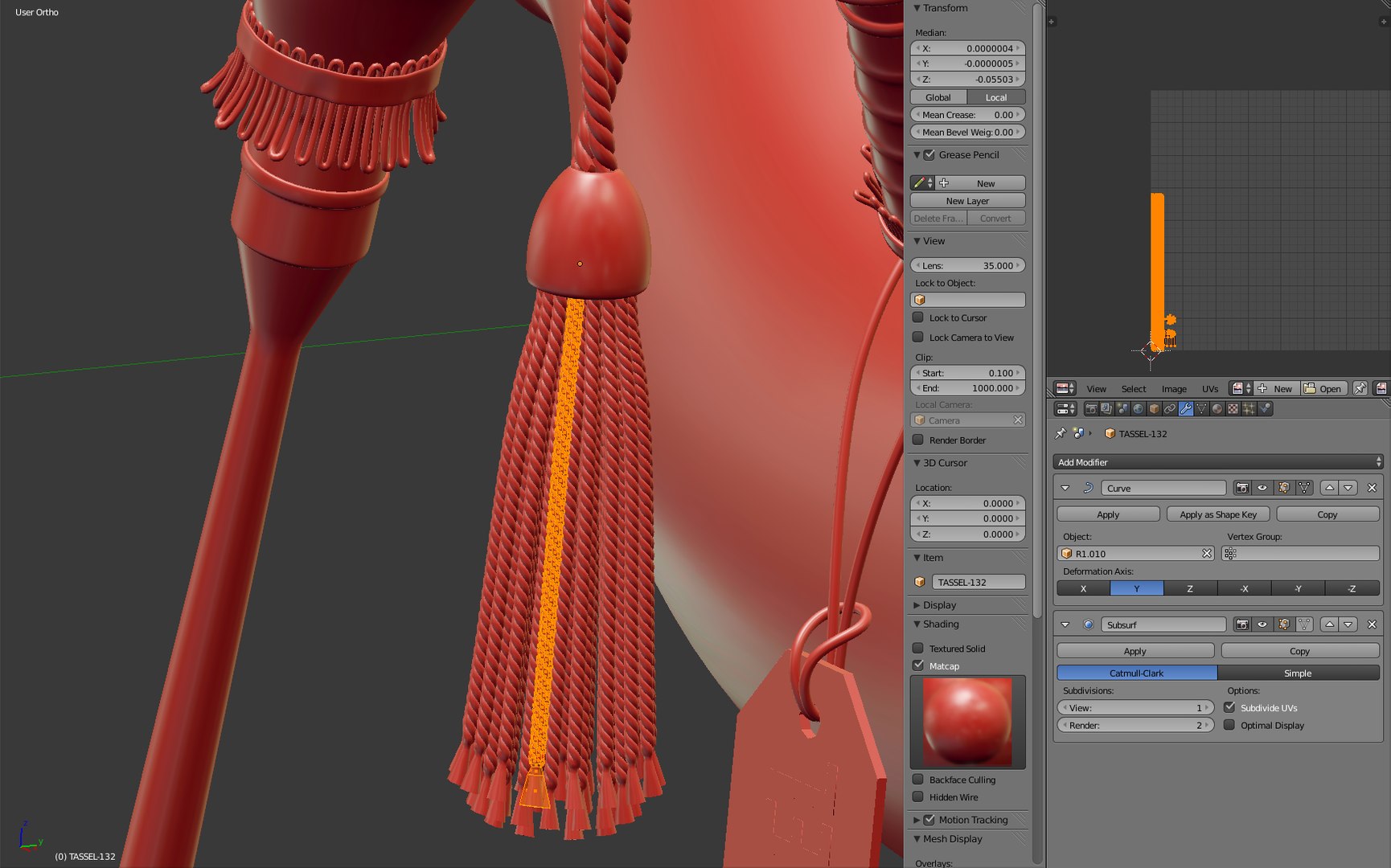Image resolution: width=1391 pixels, height=868 pixels.
Task: Open UV editor Image menu
Action: point(1174,389)
